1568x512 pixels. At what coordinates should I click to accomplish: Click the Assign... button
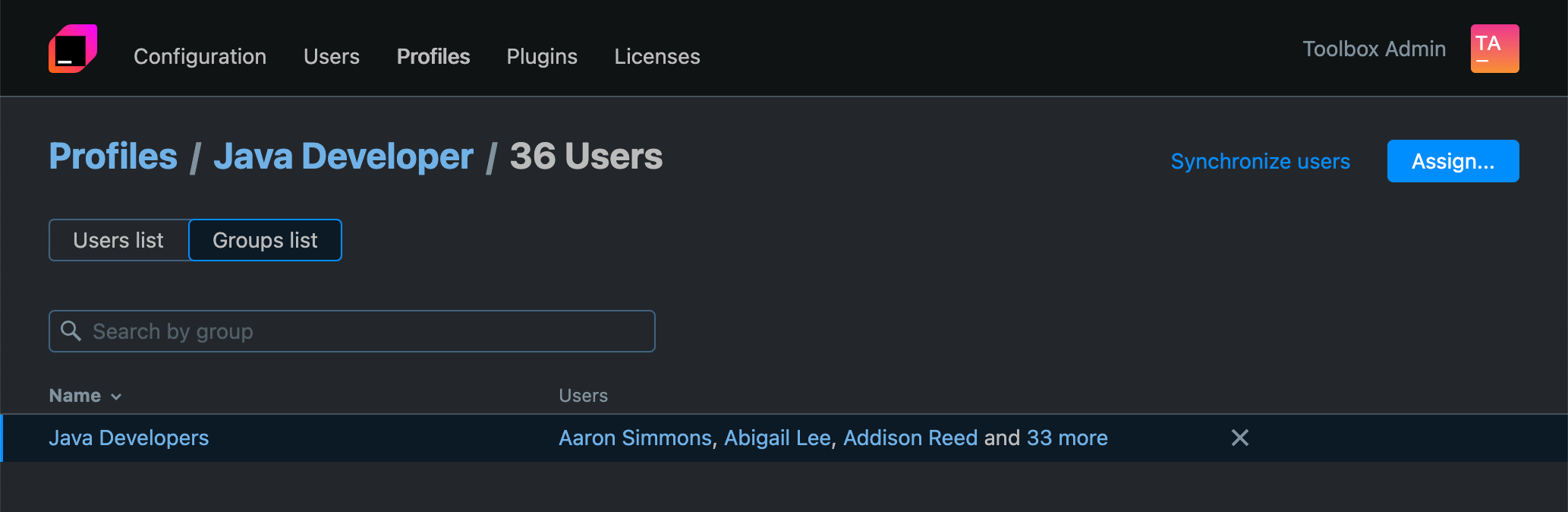(x=1452, y=160)
